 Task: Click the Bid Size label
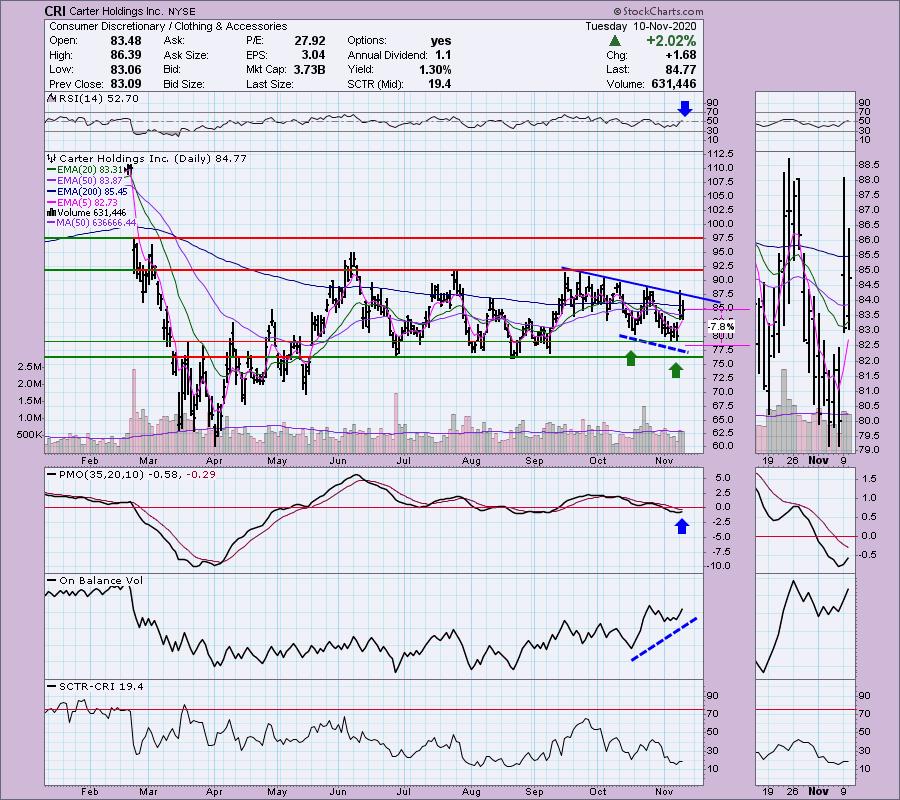click(x=184, y=84)
